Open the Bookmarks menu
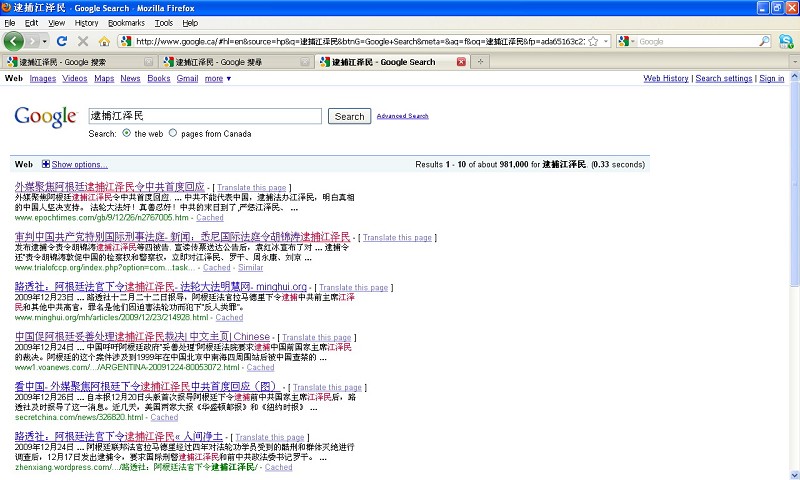 click(x=126, y=22)
